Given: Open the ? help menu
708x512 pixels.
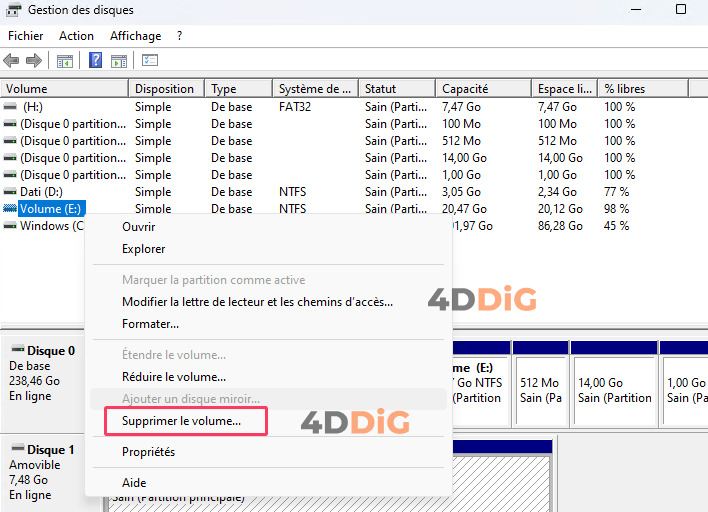Looking at the screenshot, I should click(x=179, y=36).
